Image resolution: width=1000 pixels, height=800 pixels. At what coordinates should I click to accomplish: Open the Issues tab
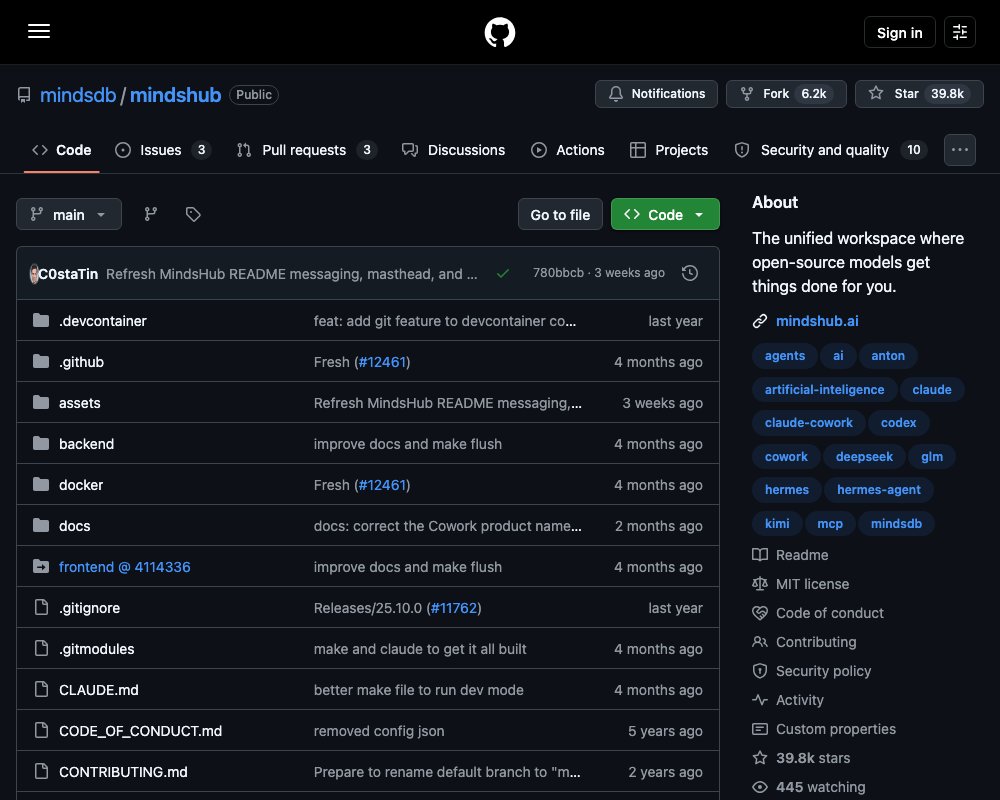(x=163, y=150)
